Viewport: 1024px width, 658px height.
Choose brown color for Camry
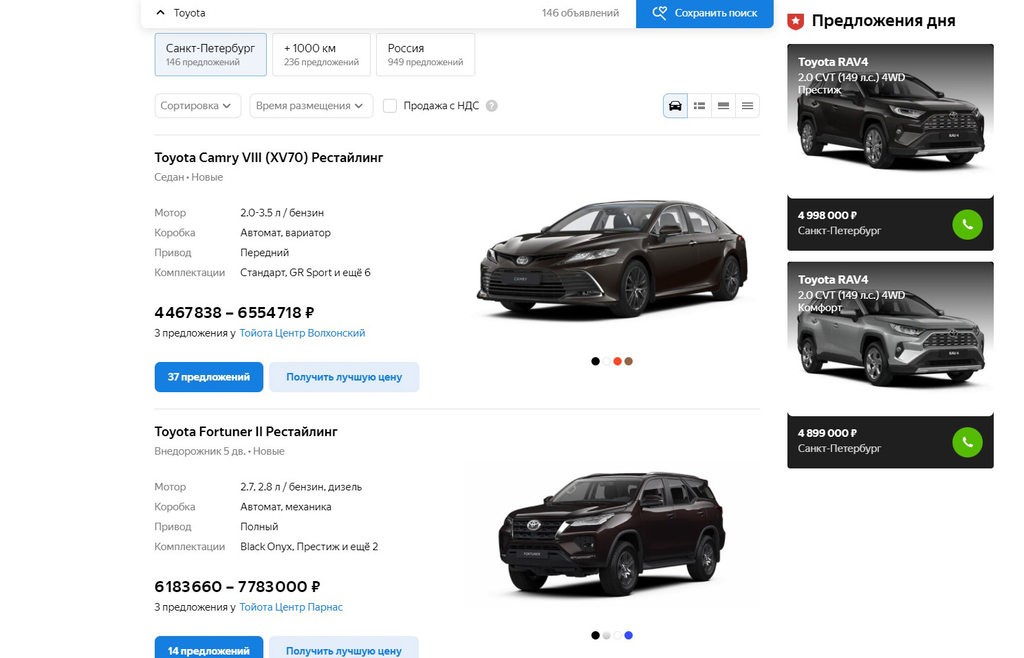[x=628, y=361]
